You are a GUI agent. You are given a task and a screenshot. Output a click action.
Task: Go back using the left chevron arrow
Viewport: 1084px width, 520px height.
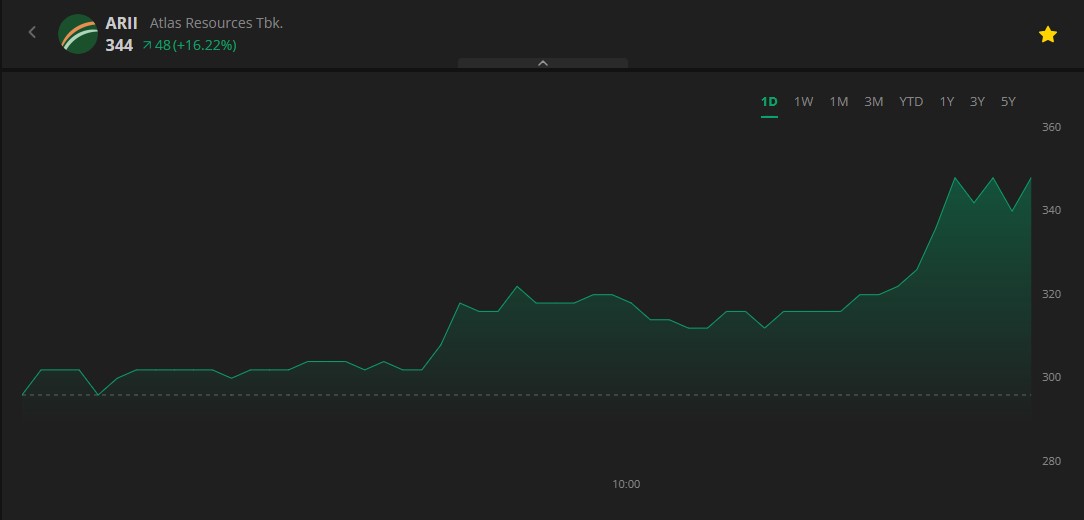[x=32, y=32]
